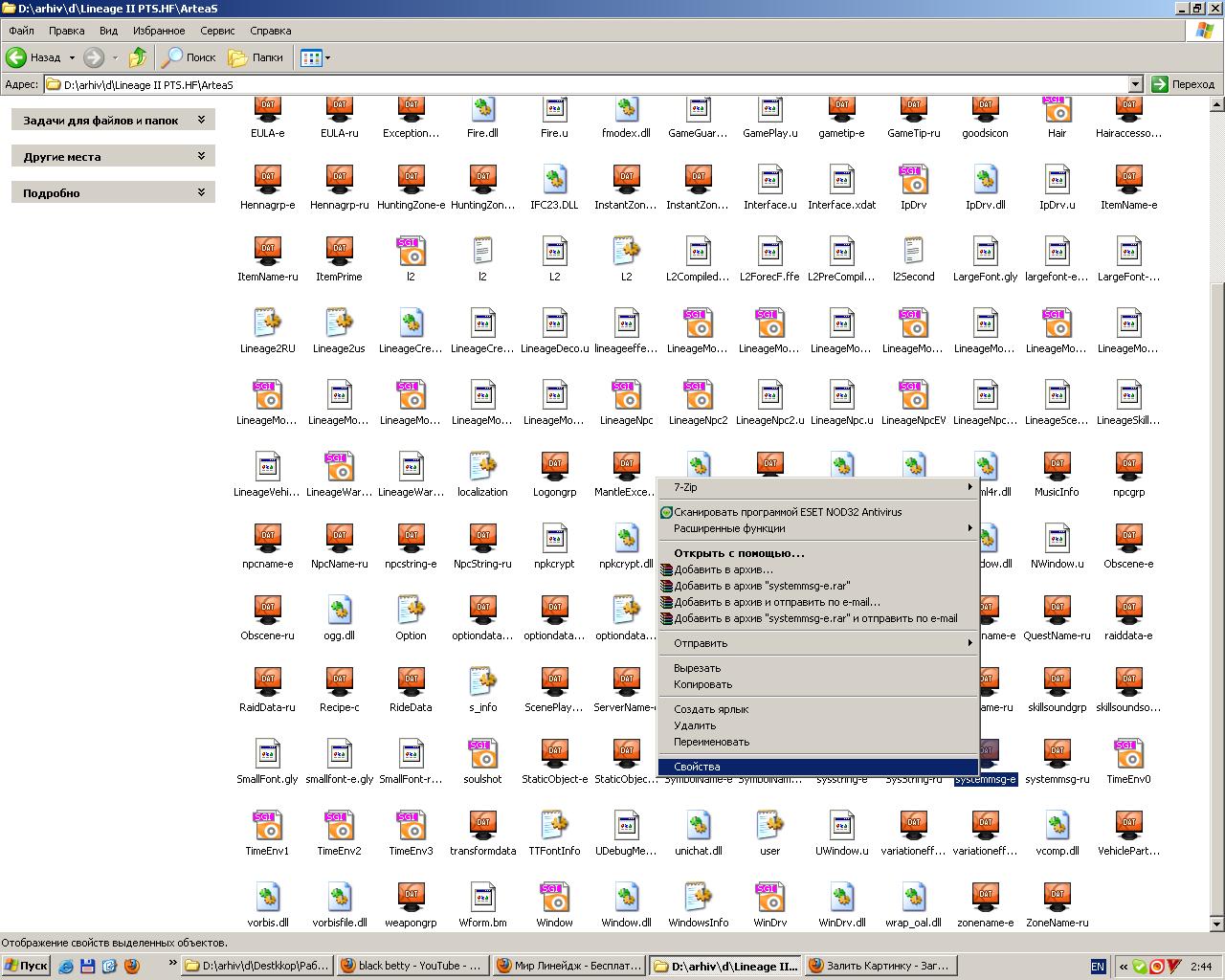Expand the 7-Zip submenu
This screenshot has width=1225, height=980.
(818, 487)
